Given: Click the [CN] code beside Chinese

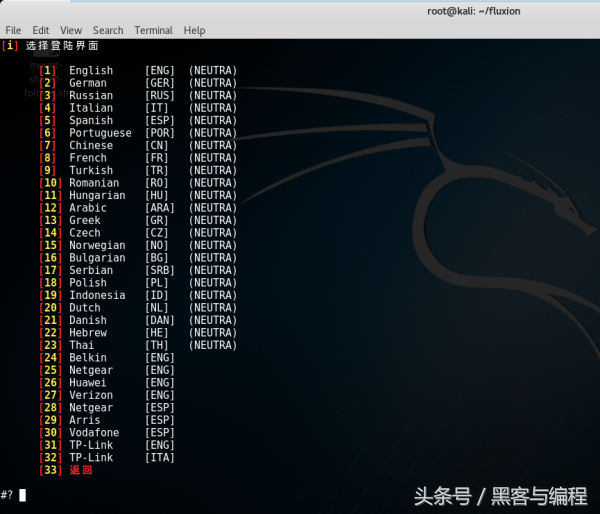Looking at the screenshot, I should pos(157,145).
